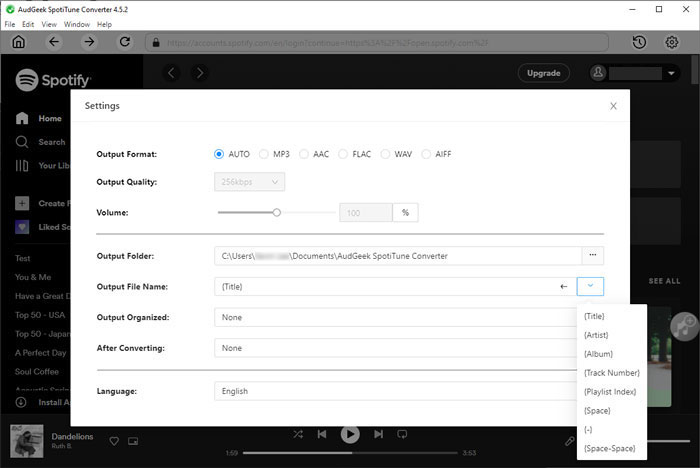Viewport: 700px width, 468px height.
Task: Toggle shuffle playback
Action: (298, 434)
